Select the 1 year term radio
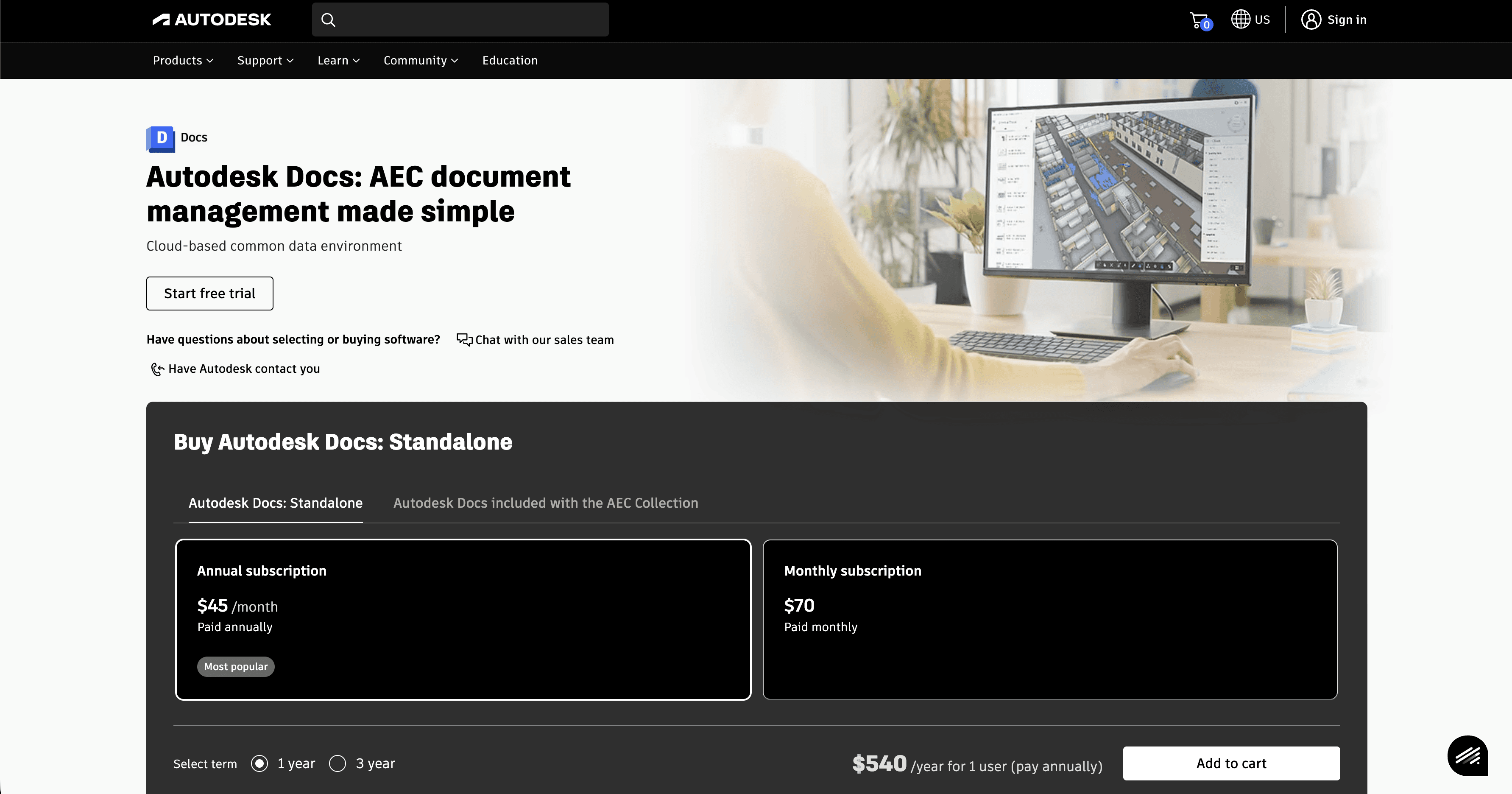This screenshot has width=1512, height=794. pyautogui.click(x=259, y=763)
